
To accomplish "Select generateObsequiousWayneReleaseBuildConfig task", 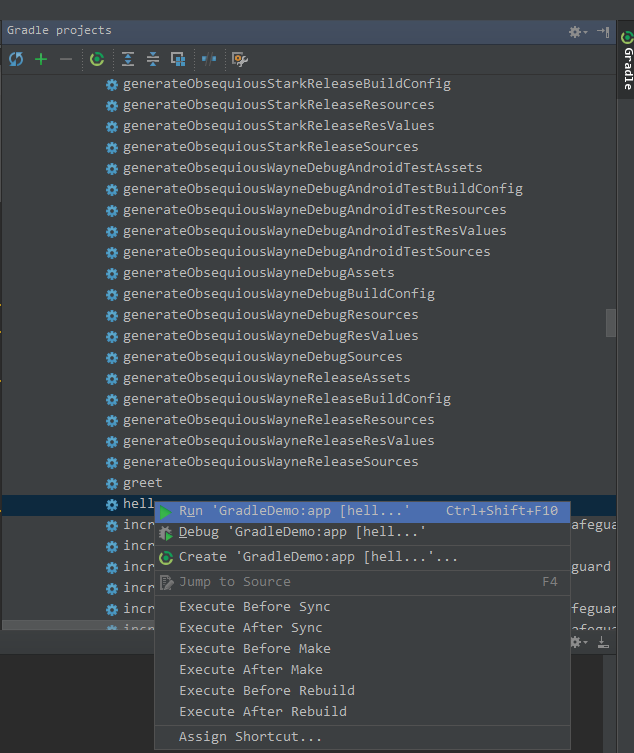I will (287, 399).
